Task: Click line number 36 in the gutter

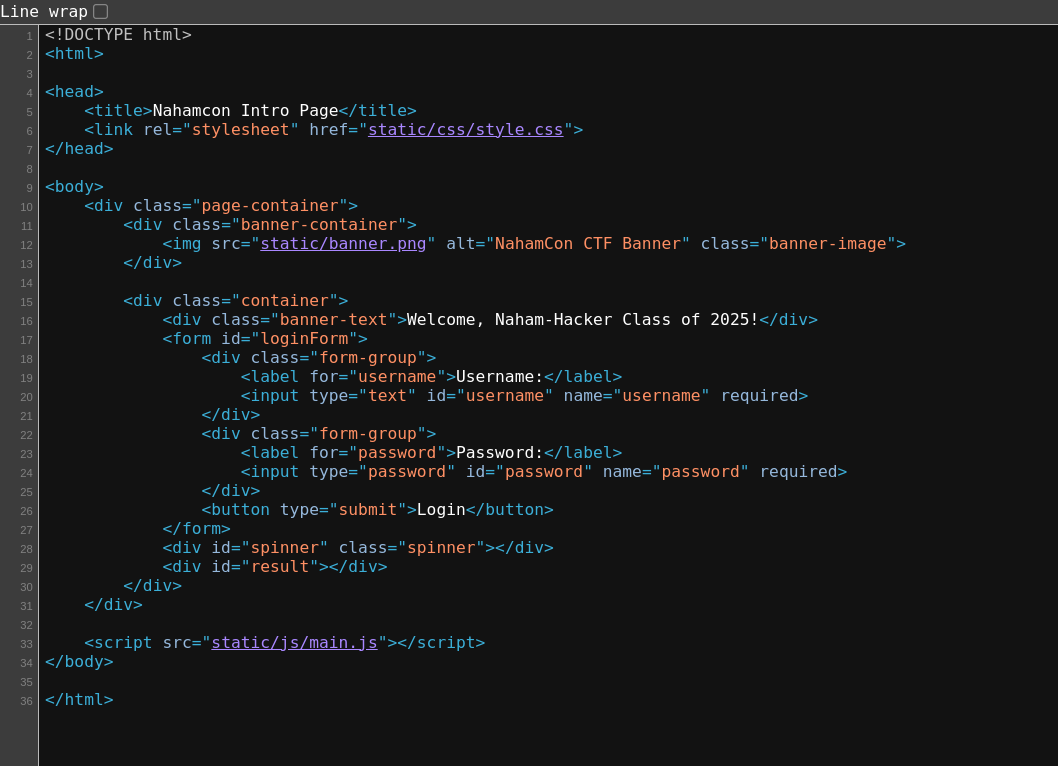Action: pyautogui.click(x=26, y=701)
